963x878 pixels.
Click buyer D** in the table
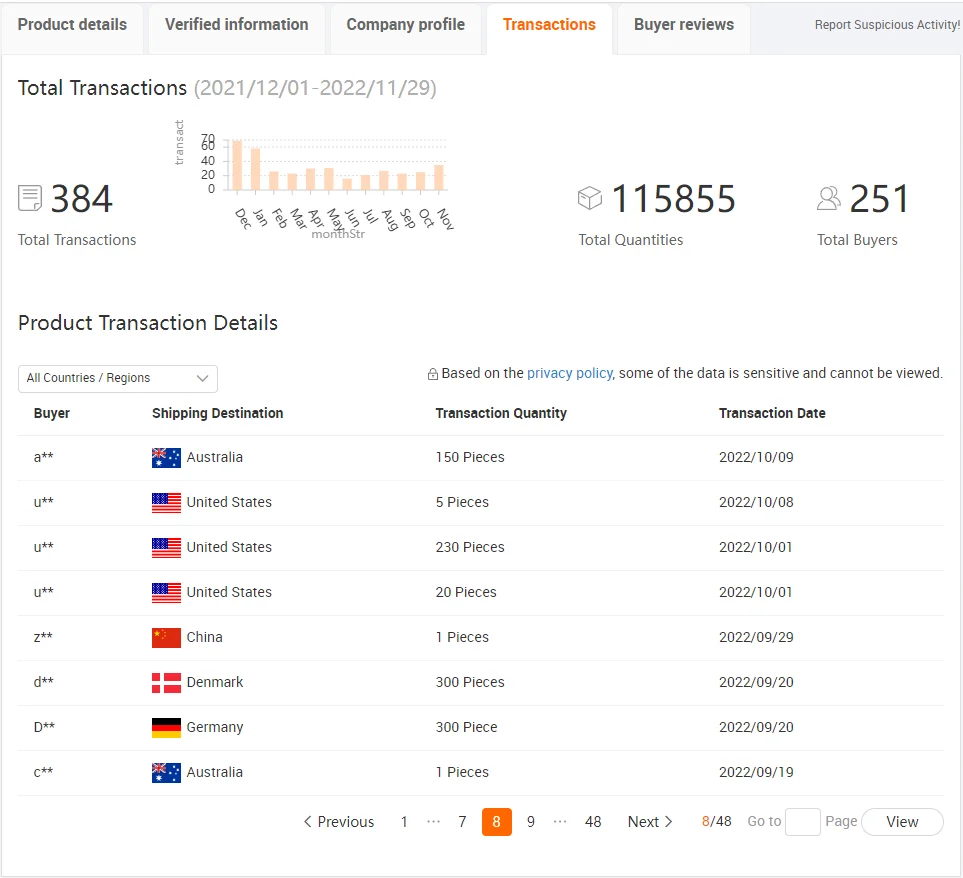[x=44, y=727]
